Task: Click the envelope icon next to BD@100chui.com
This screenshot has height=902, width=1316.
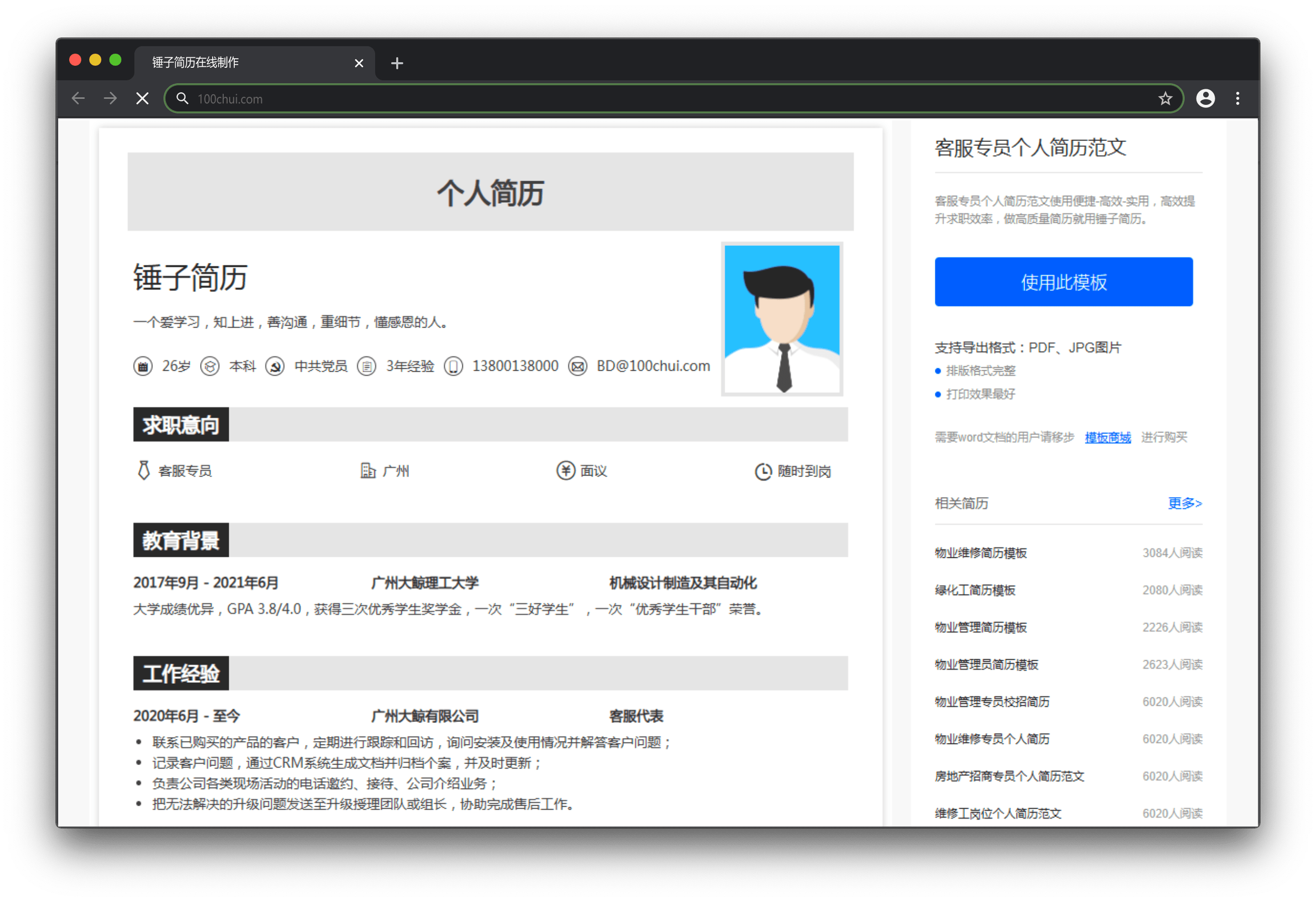Action: click(x=578, y=367)
